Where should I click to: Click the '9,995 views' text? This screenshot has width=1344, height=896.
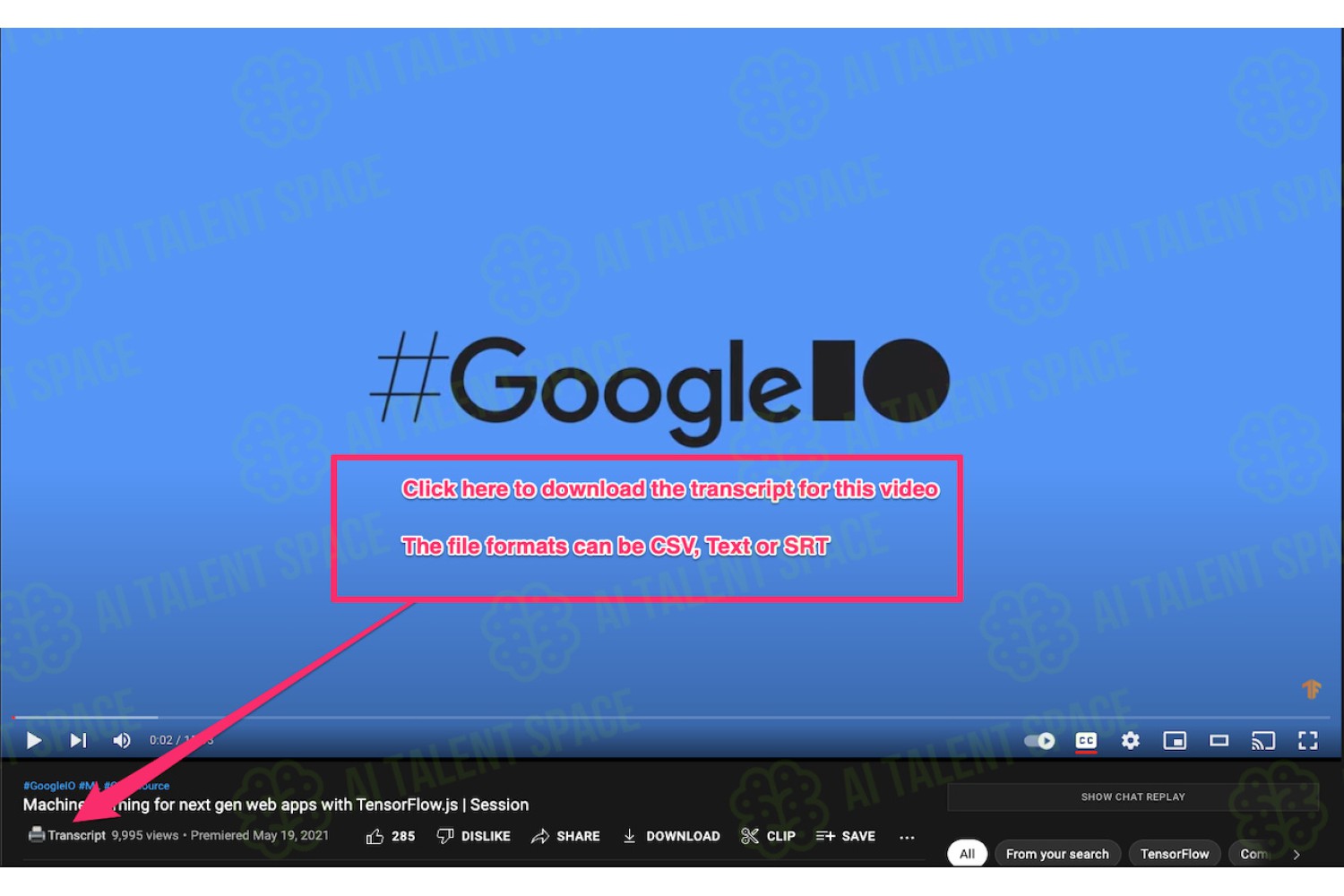[145, 835]
